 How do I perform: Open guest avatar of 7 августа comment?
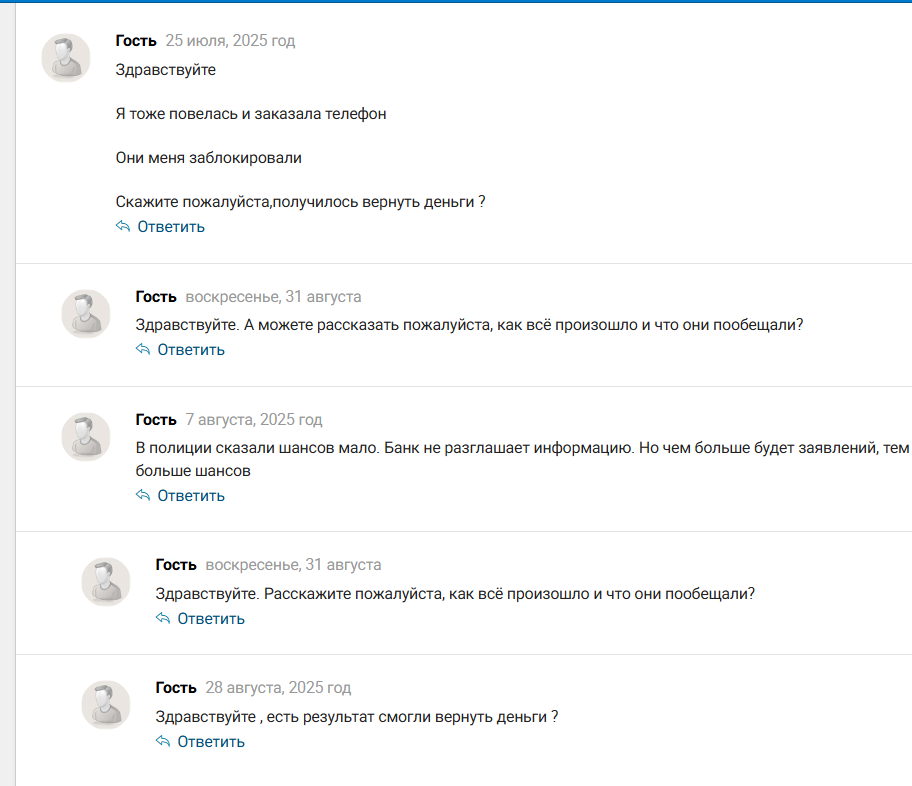coord(86,437)
